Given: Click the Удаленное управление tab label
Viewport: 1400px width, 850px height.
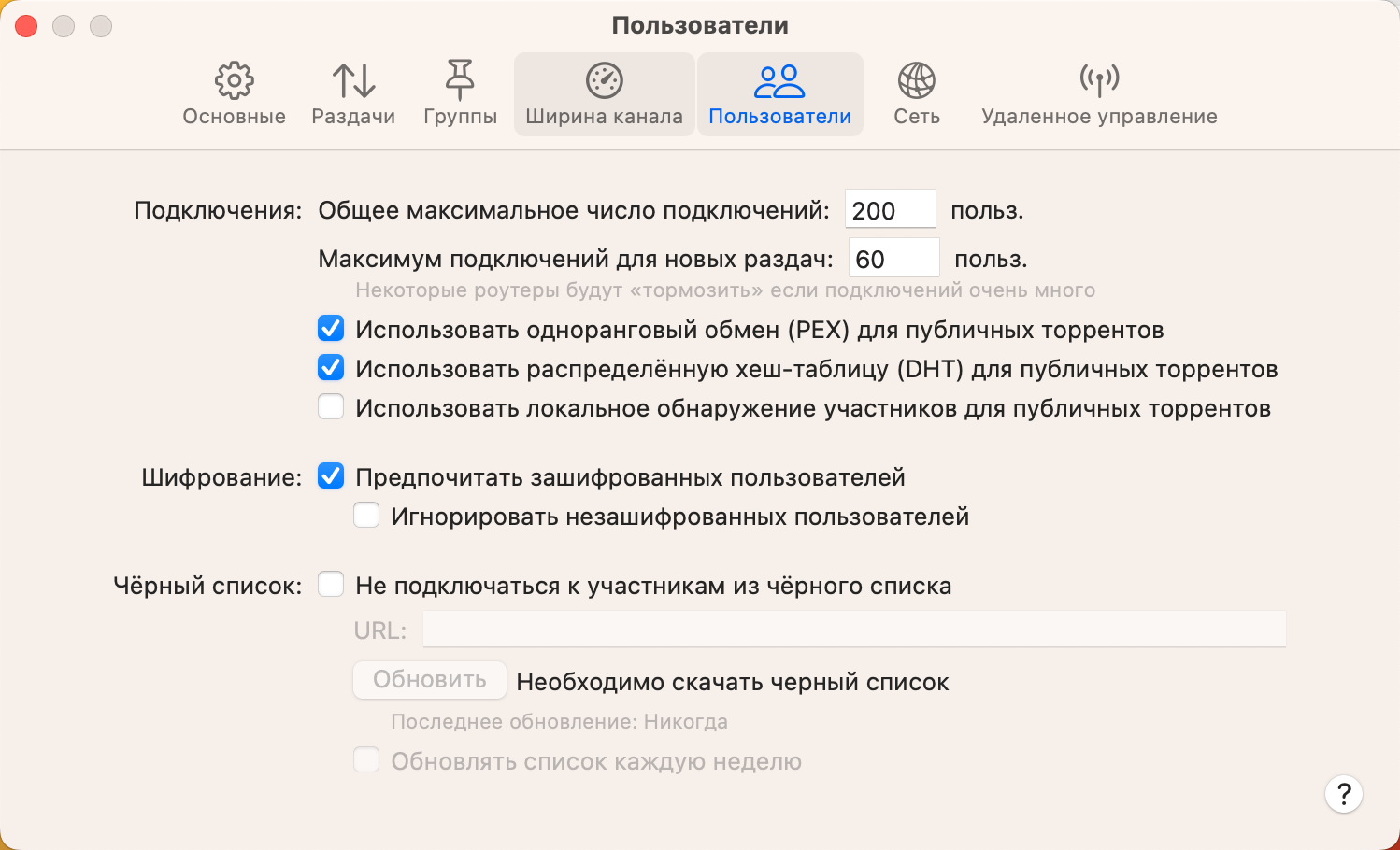Looking at the screenshot, I should coord(1099,117).
